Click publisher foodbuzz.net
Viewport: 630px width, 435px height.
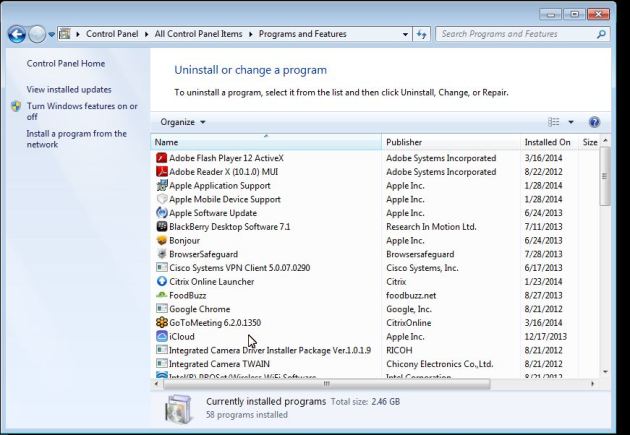411,295
